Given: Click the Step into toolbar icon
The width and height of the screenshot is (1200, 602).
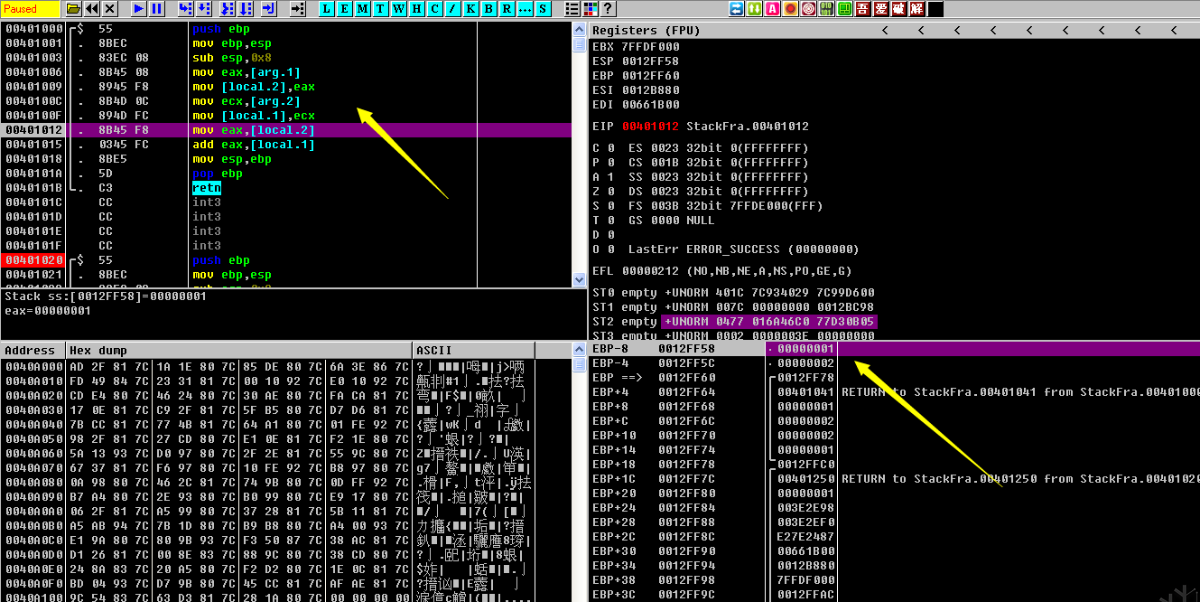Looking at the screenshot, I should pyautogui.click(x=185, y=9).
